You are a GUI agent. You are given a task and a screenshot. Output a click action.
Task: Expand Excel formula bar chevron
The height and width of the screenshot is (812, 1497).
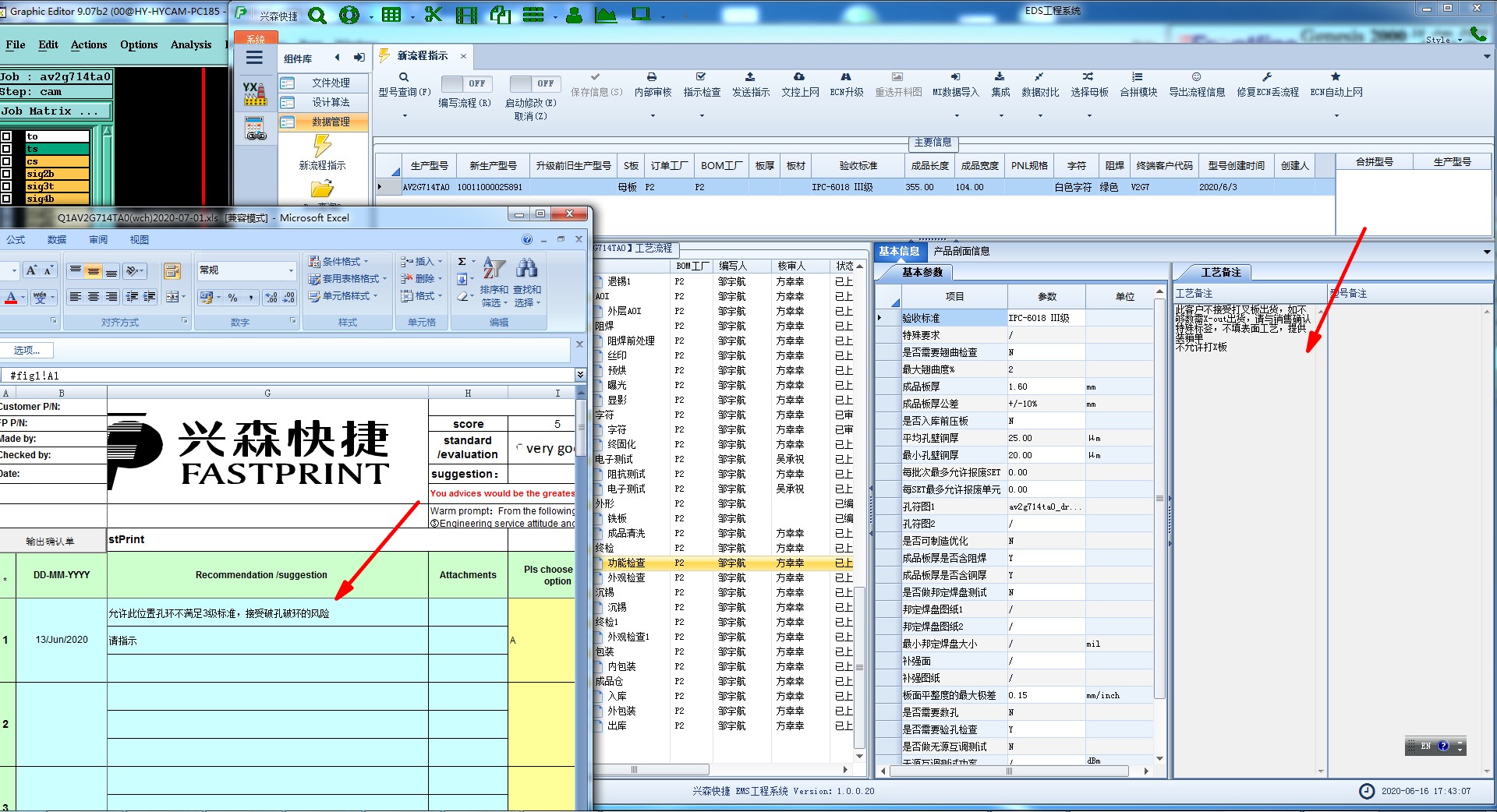pos(580,375)
